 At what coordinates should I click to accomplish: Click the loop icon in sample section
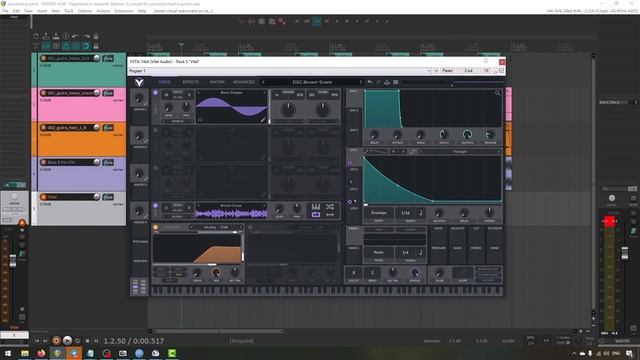(x=316, y=215)
